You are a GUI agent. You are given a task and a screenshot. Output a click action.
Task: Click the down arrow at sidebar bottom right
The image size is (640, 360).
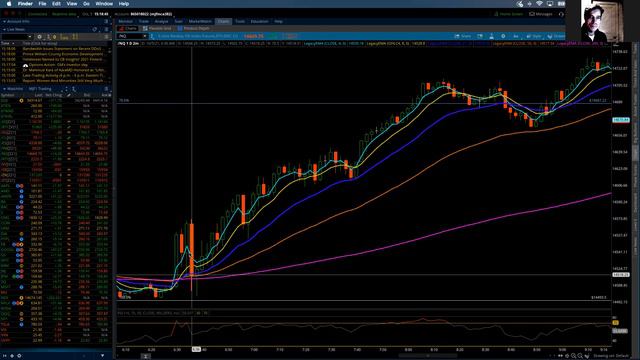pyautogui.click(x=102, y=356)
